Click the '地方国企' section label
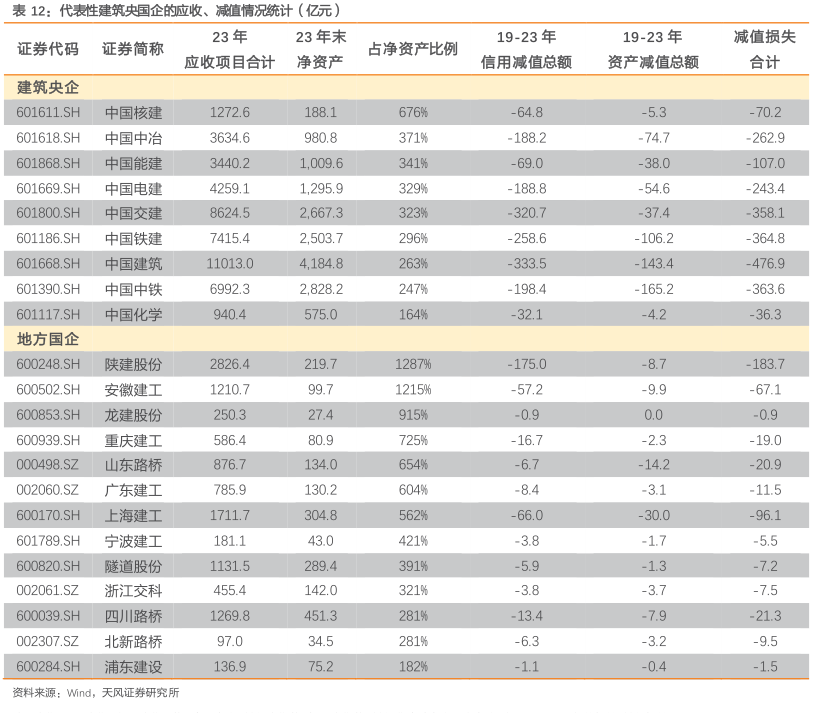 point(48,339)
